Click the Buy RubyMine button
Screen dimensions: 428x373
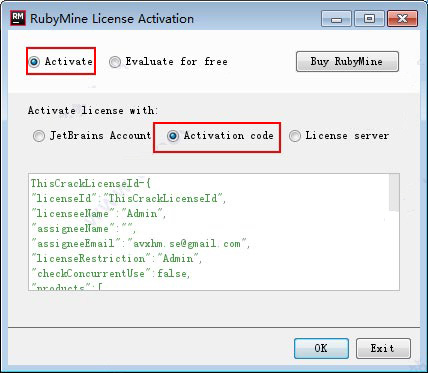pos(347,61)
